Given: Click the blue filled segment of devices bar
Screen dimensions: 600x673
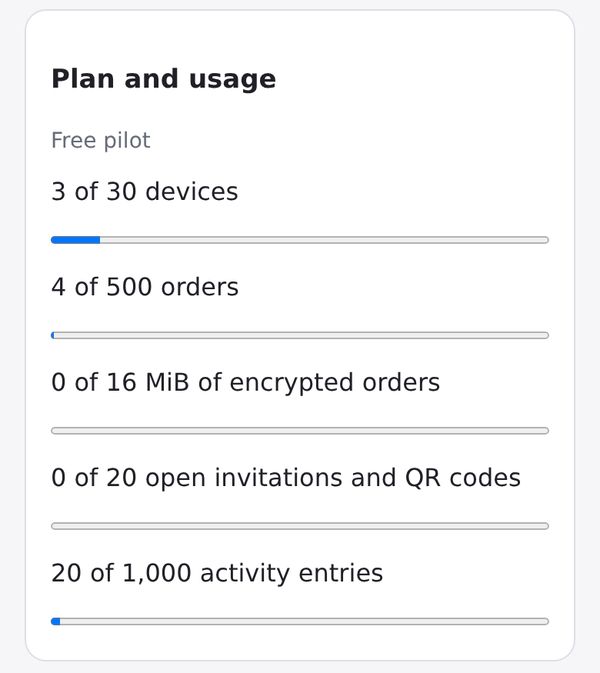Looking at the screenshot, I should (x=76, y=240).
